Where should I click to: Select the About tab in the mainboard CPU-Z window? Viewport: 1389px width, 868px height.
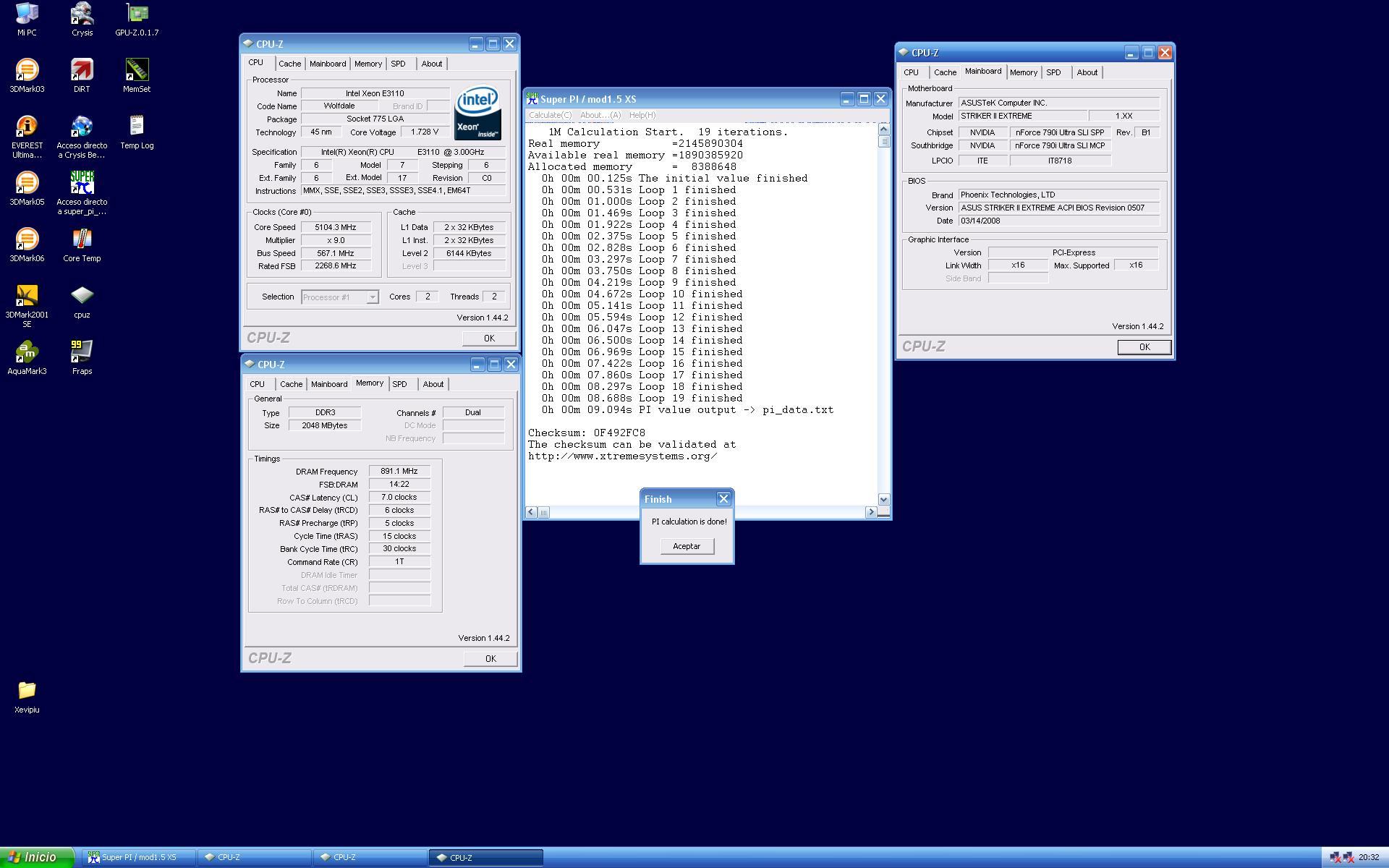click(1087, 72)
